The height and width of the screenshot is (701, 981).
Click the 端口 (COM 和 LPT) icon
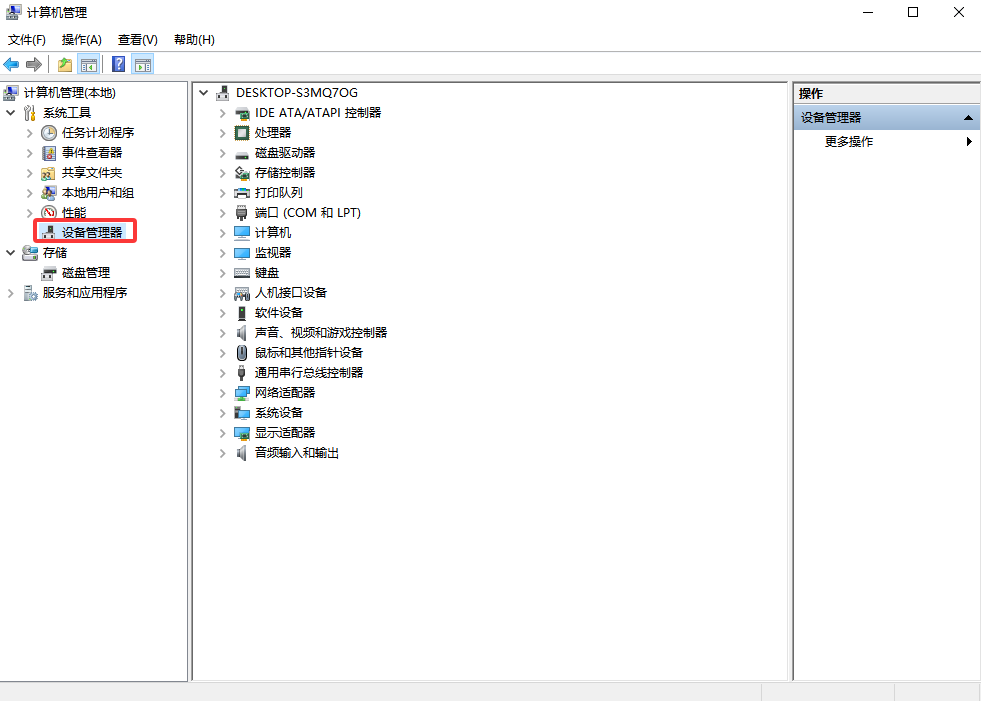click(x=241, y=213)
